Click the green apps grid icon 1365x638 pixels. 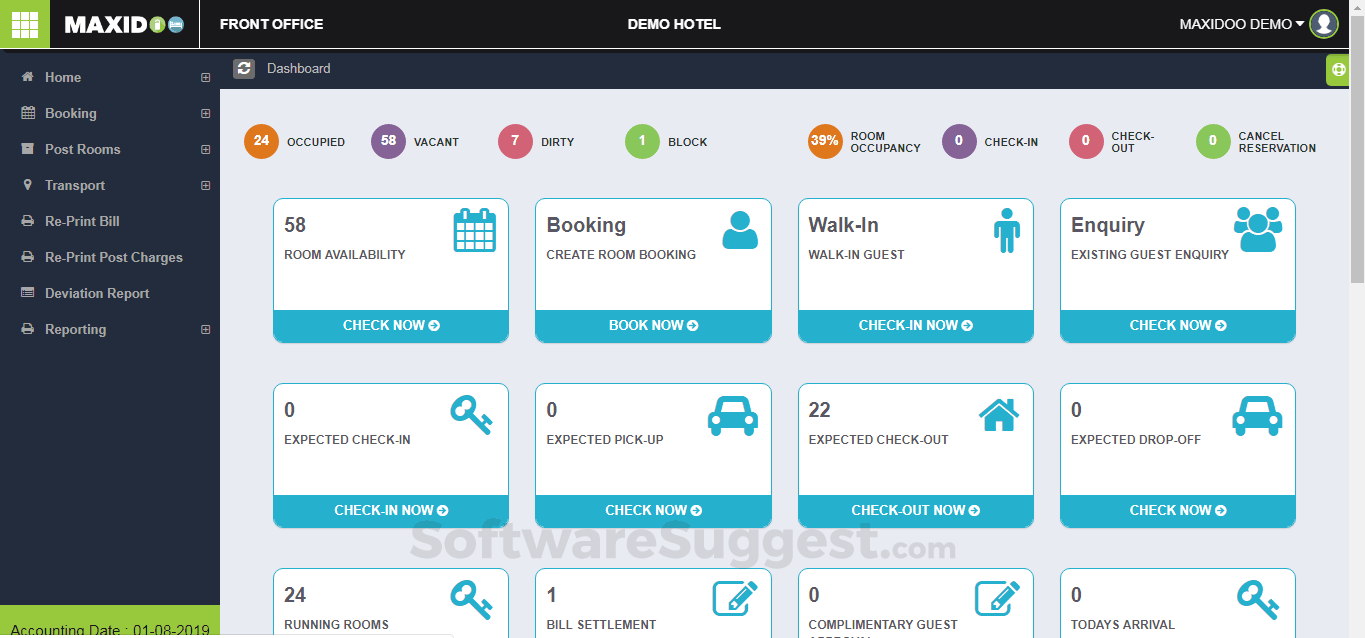pyautogui.click(x=24, y=24)
